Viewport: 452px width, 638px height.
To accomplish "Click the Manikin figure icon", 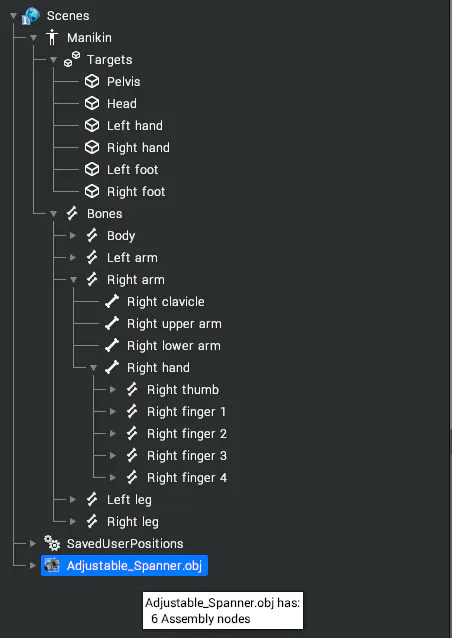I will [52, 37].
